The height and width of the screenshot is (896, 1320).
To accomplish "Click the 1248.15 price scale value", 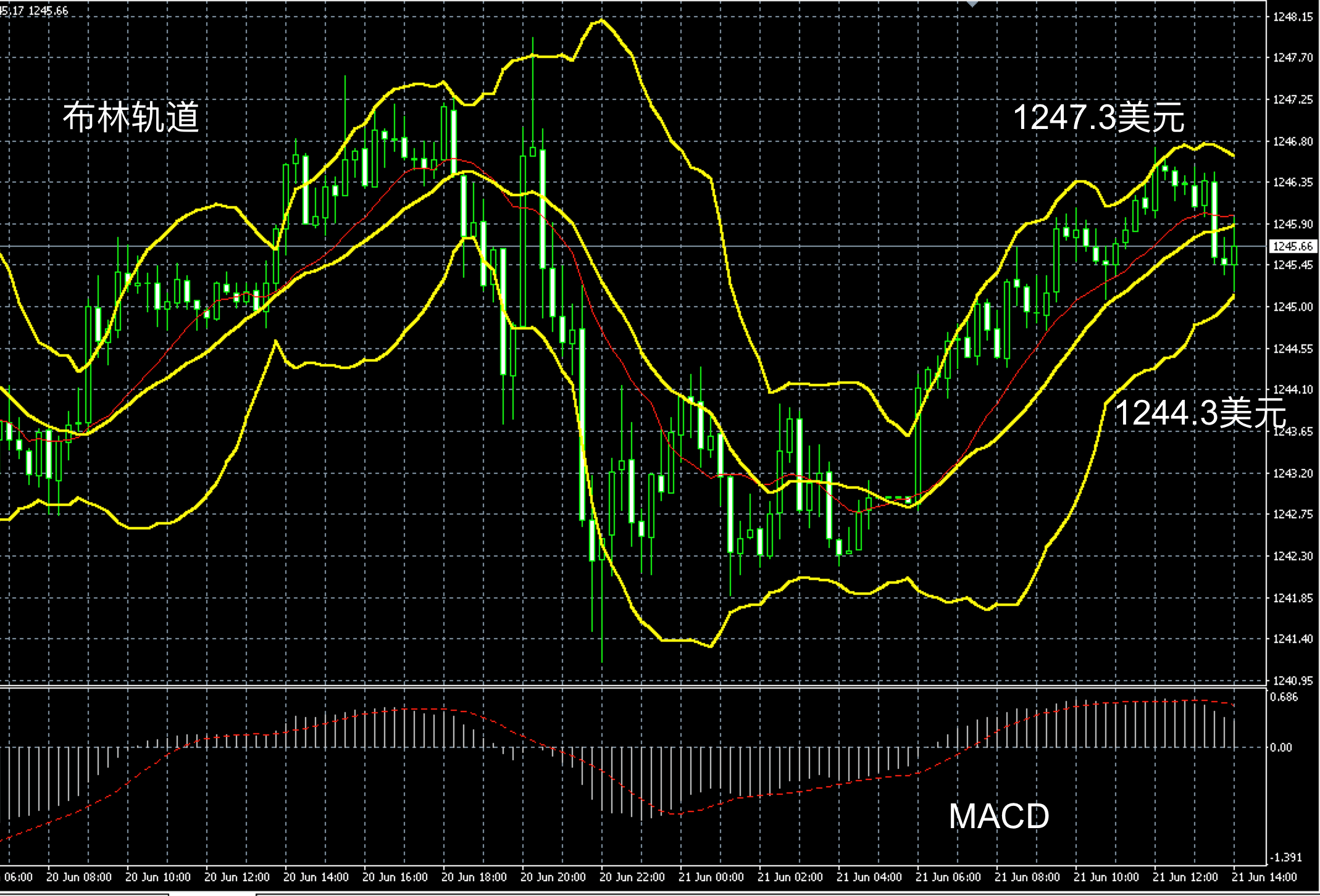I will (1293, 17).
